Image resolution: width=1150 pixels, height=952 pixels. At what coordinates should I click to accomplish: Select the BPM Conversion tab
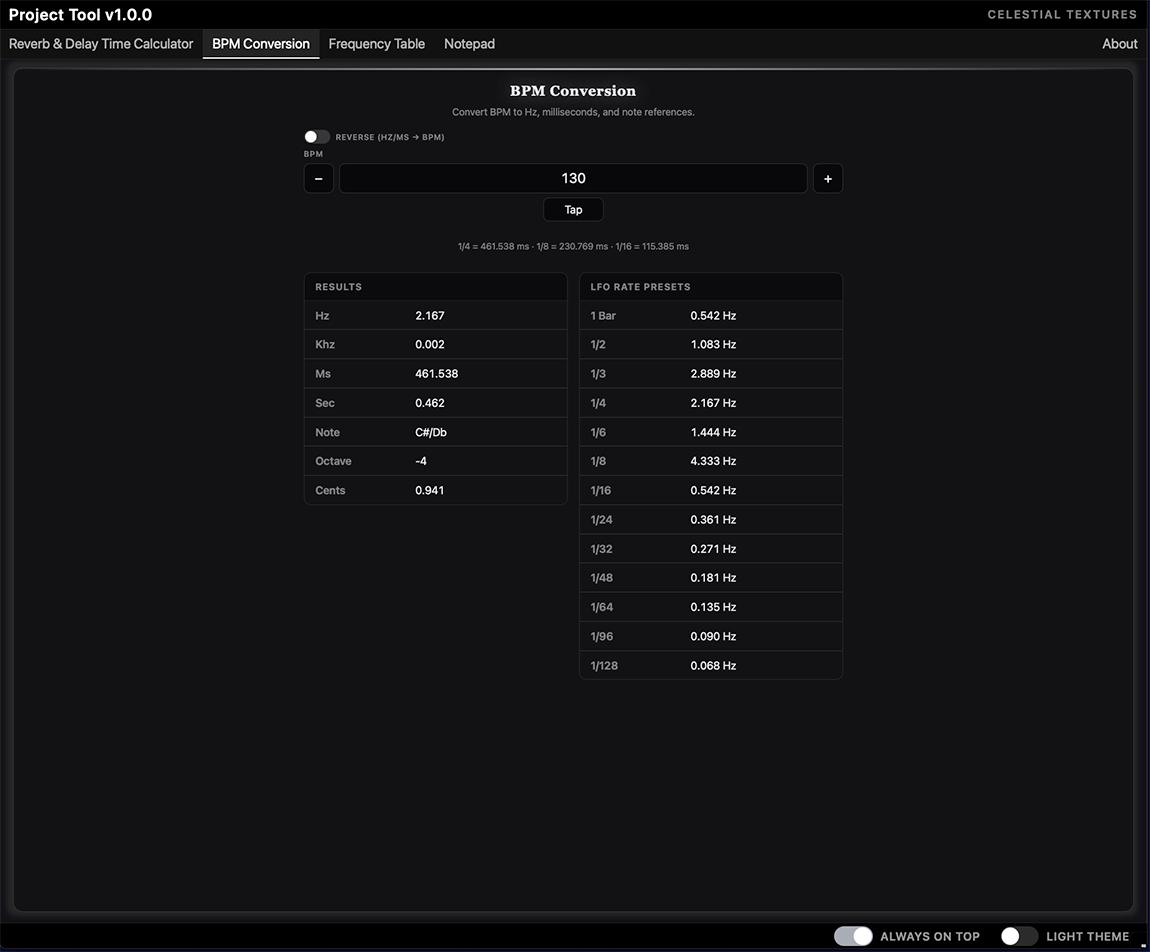click(x=261, y=44)
